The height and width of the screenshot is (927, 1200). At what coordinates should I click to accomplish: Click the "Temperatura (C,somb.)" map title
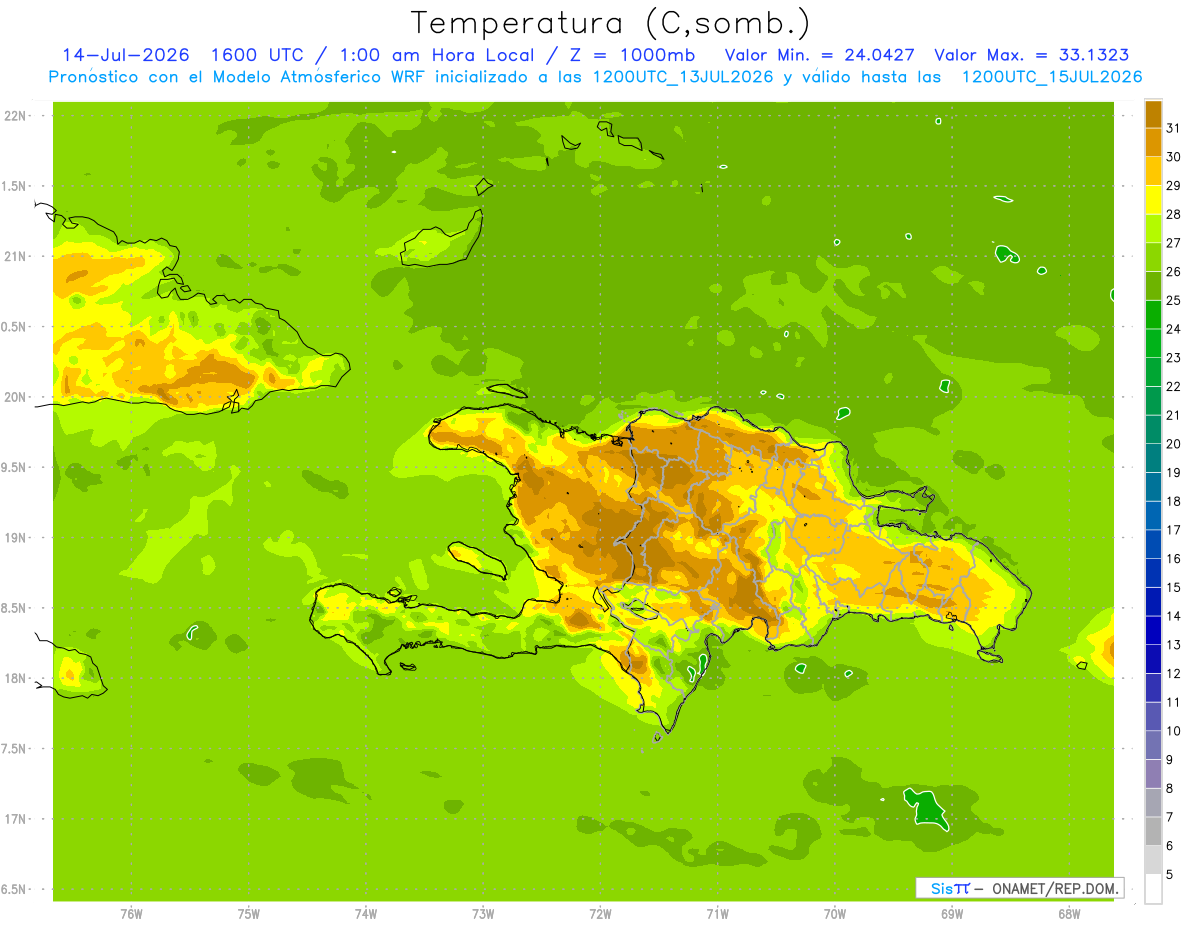click(610, 23)
